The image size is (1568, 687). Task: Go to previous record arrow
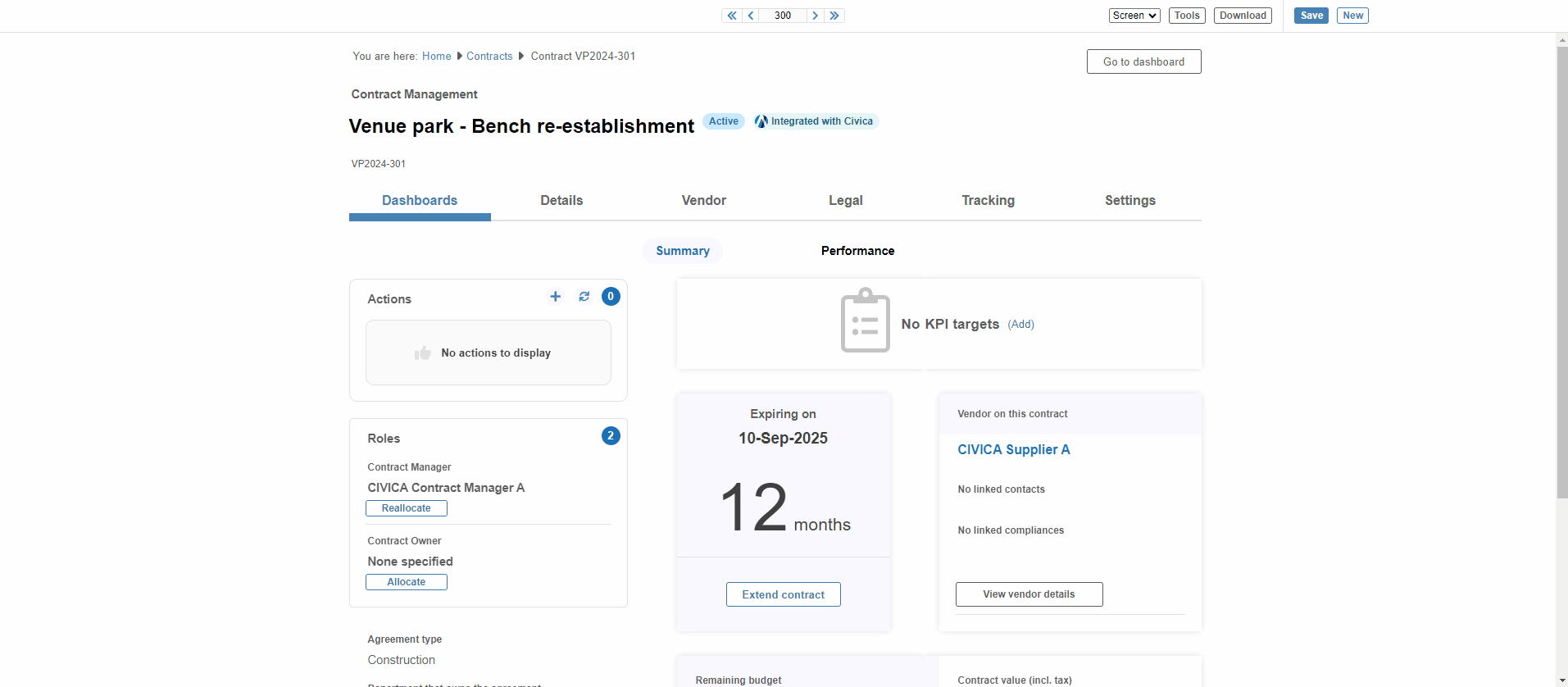(x=751, y=16)
